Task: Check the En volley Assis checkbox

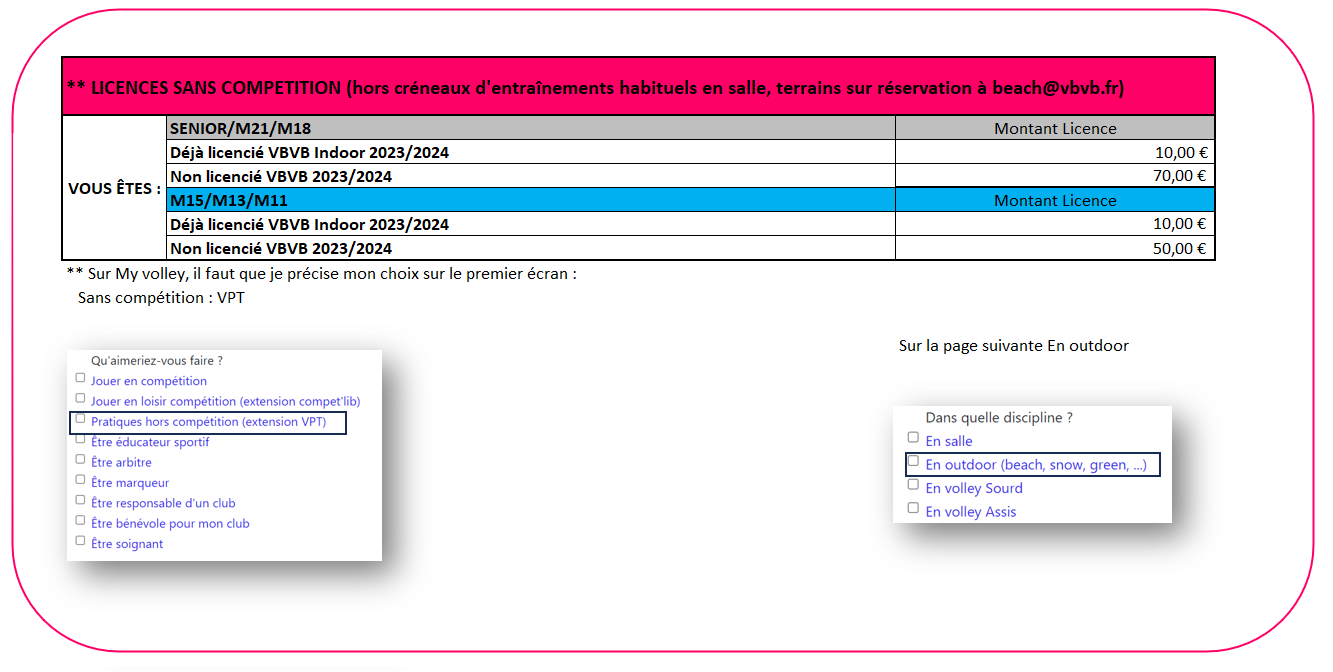Action: pyautogui.click(x=913, y=508)
